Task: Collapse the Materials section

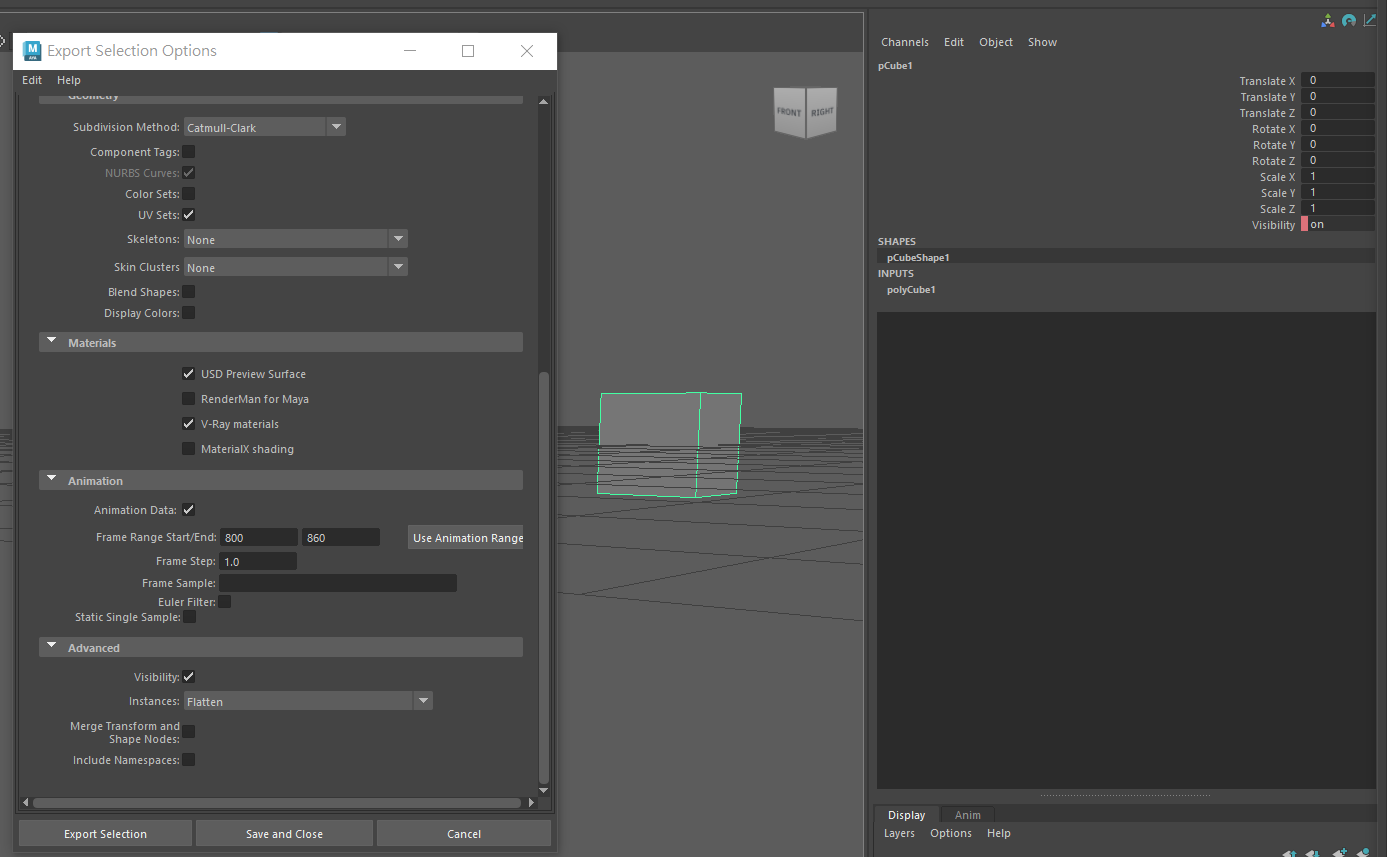Action: click(281, 342)
